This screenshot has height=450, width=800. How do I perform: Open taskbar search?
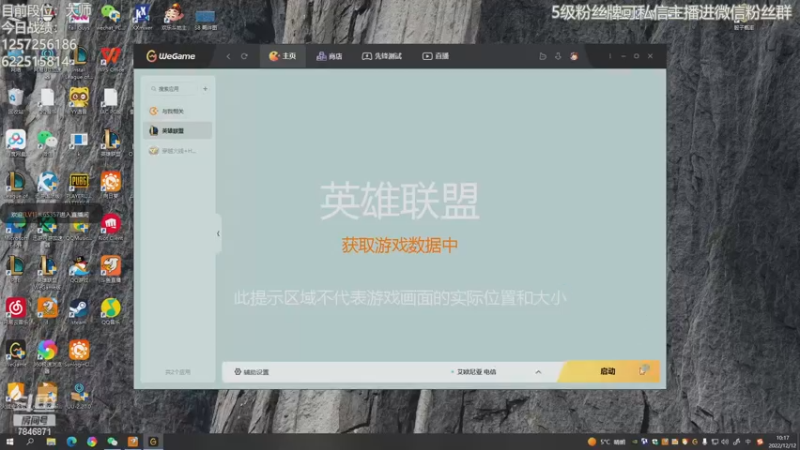[x=30, y=442]
